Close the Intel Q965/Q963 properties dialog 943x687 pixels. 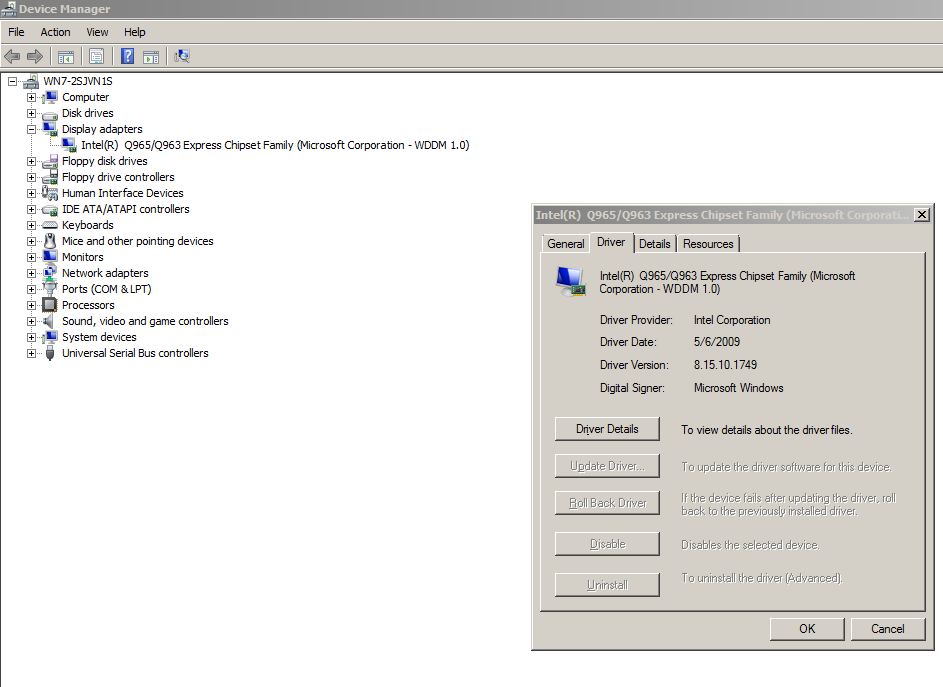[x=921, y=215]
